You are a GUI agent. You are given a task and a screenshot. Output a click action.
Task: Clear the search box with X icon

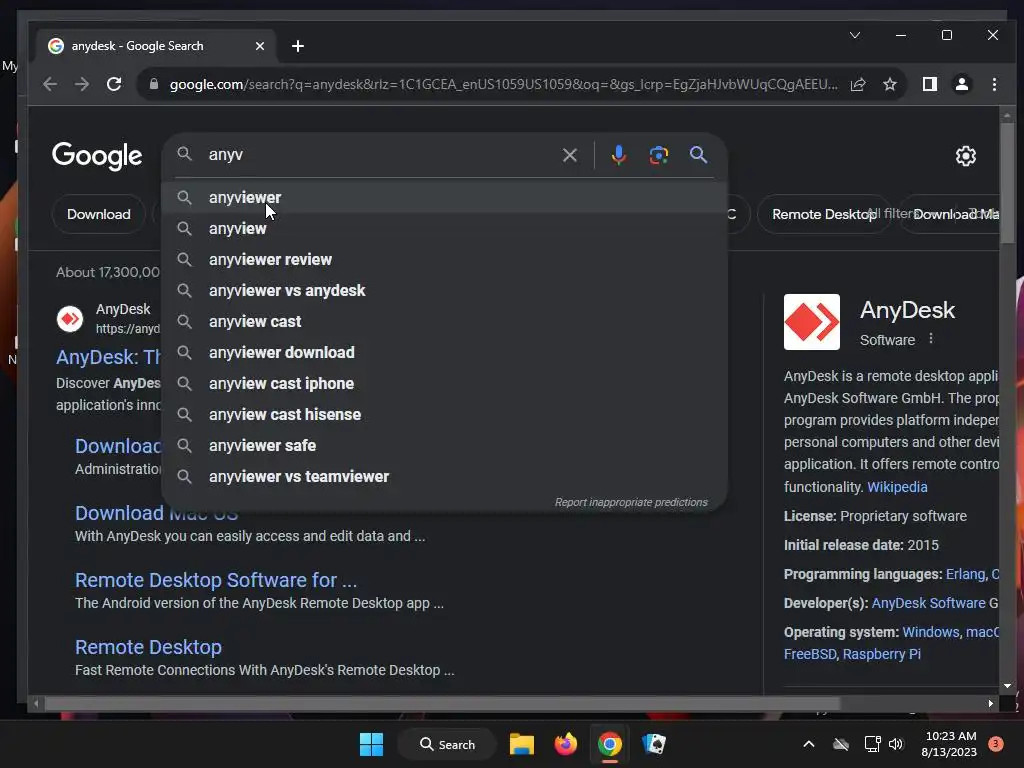(569, 155)
